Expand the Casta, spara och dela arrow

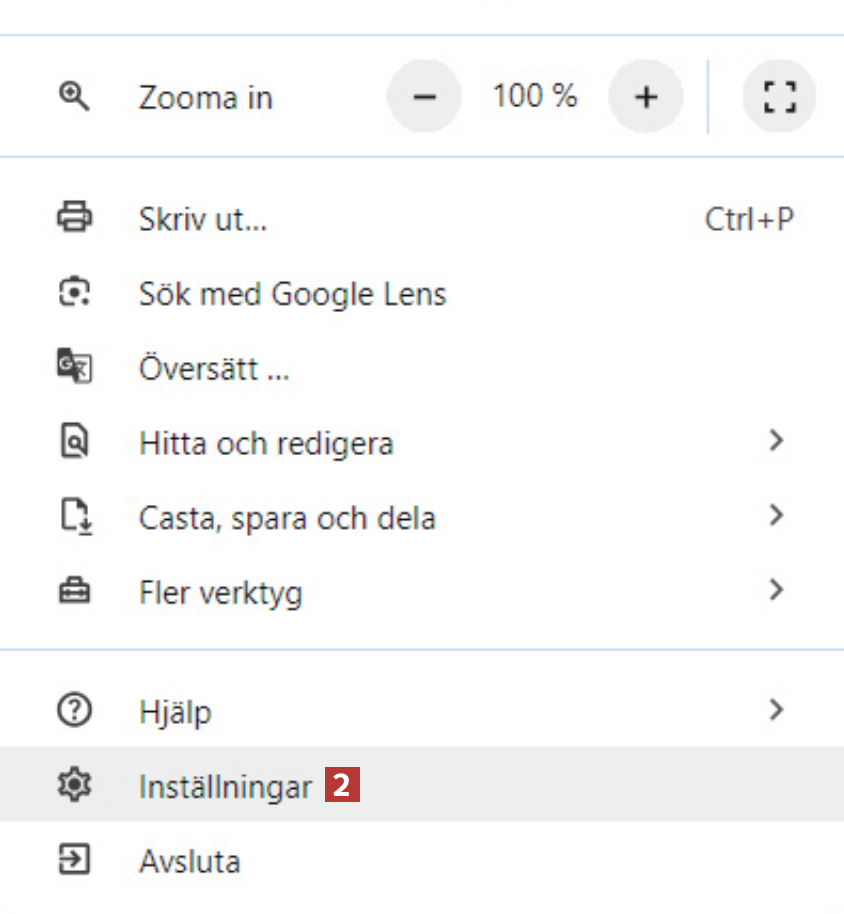pyautogui.click(x=776, y=516)
